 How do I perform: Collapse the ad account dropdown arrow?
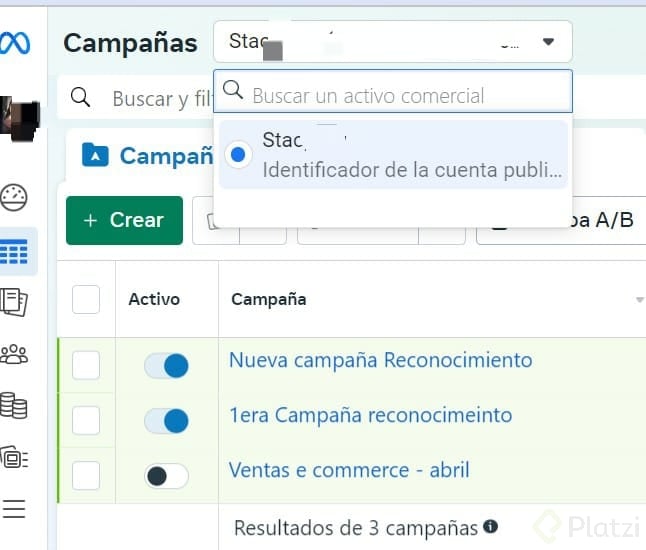548,42
